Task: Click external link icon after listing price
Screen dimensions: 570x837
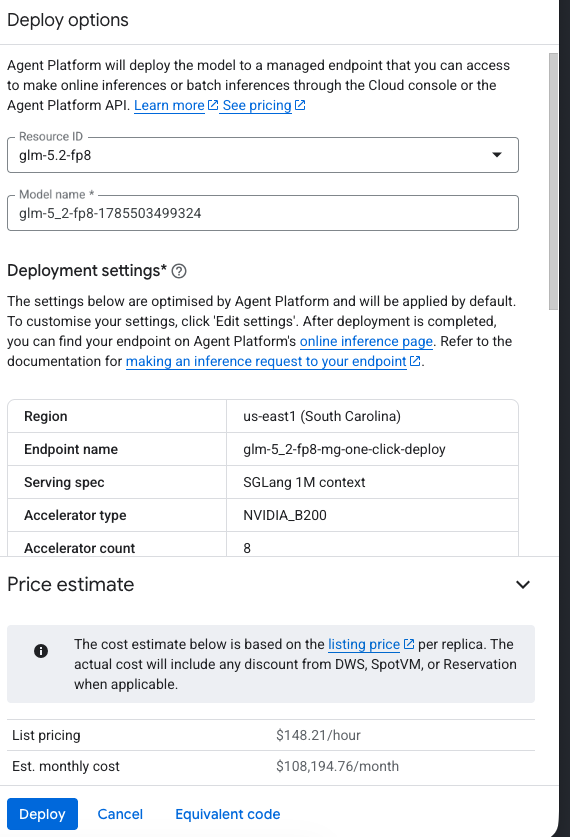Action: point(409,644)
